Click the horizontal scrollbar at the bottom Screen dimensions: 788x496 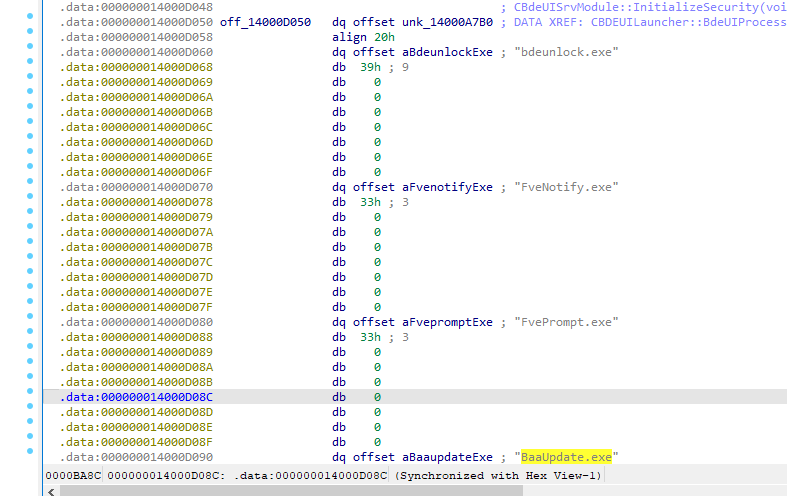pyautogui.click(x=400, y=490)
